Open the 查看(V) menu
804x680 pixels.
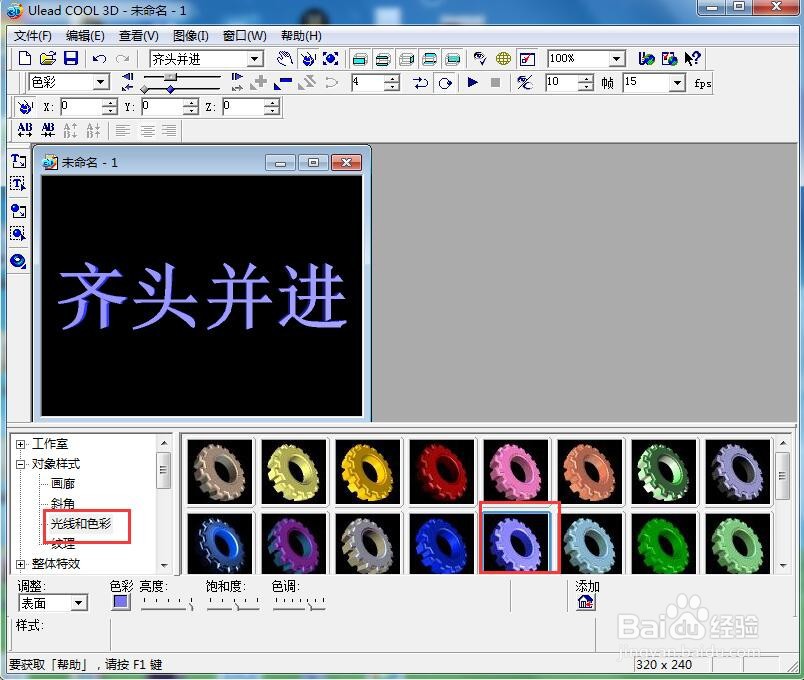click(138, 36)
